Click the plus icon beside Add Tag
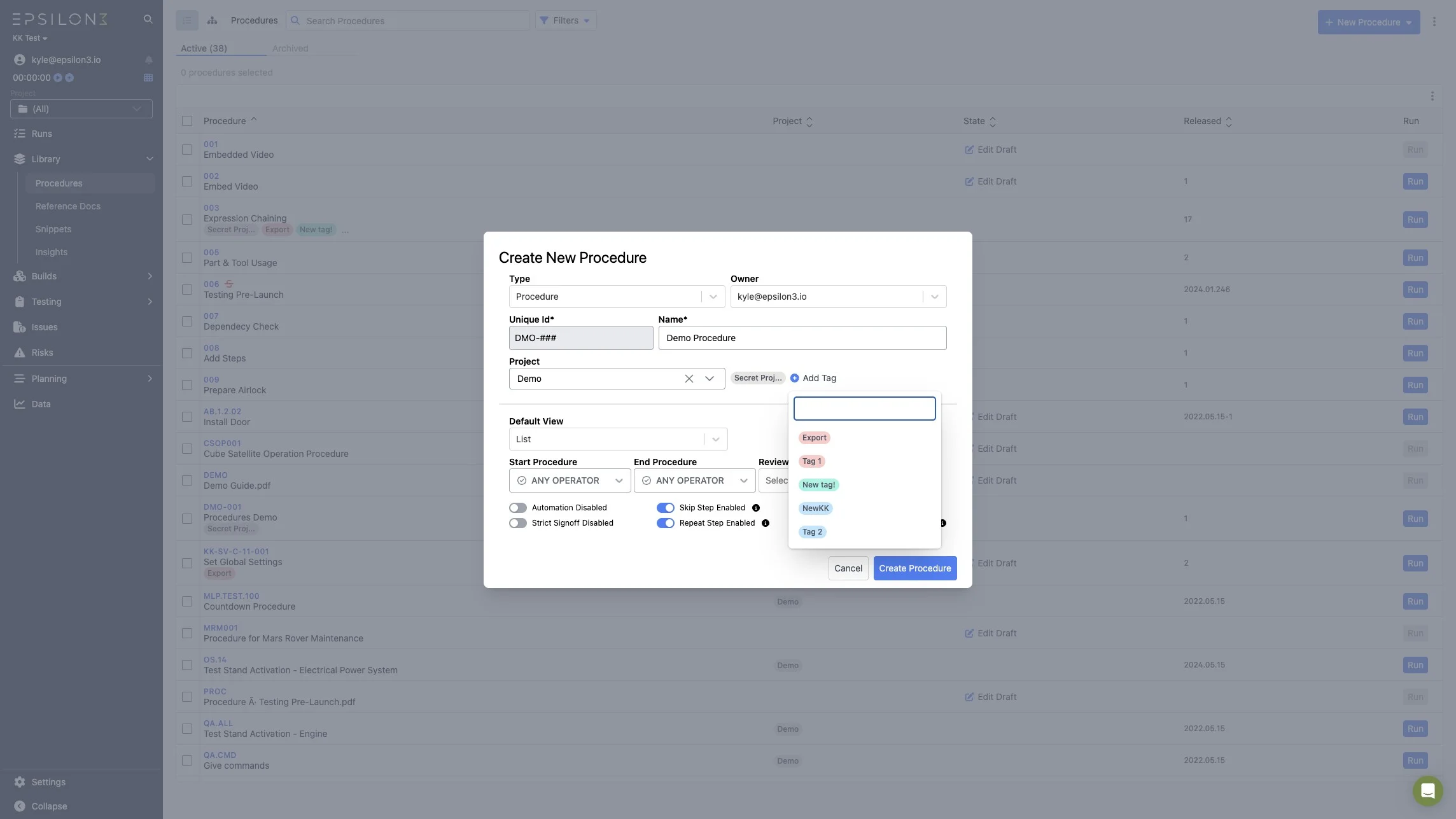1456x819 pixels. point(795,378)
